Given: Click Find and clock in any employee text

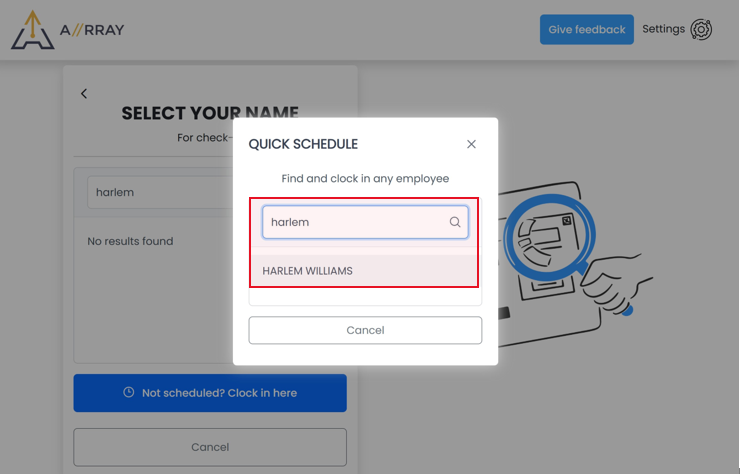Looking at the screenshot, I should click(x=365, y=179).
